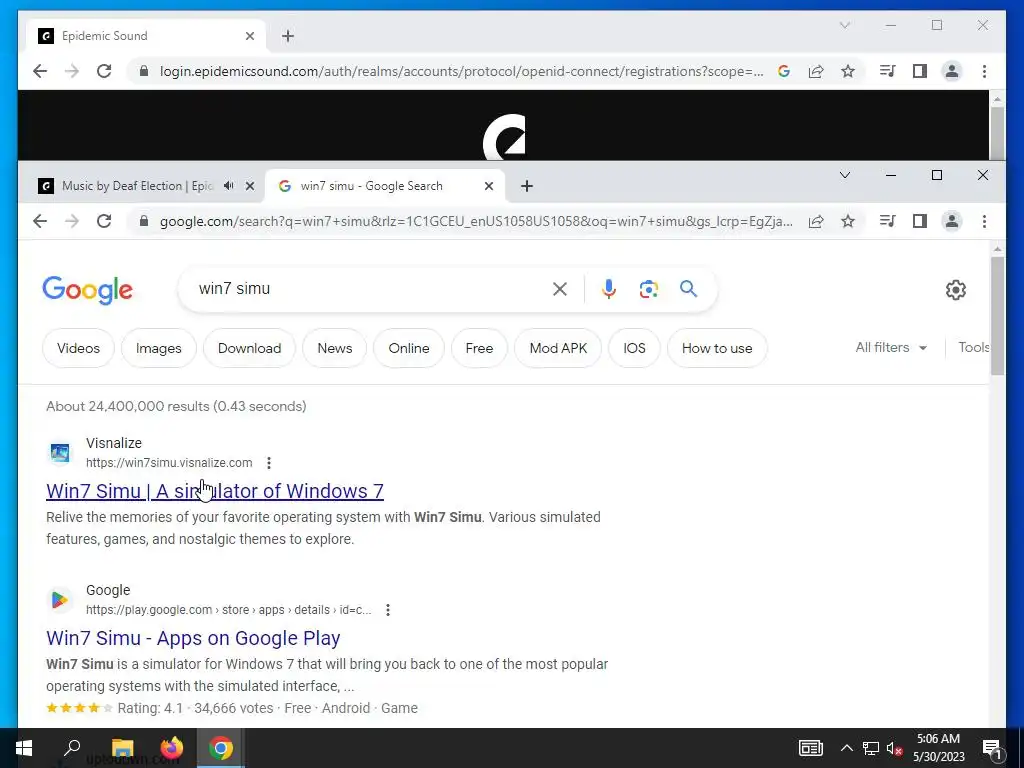Screen dimensions: 1024x768
Task: Open media controls icon in Google Search window
Action: pos(888,221)
